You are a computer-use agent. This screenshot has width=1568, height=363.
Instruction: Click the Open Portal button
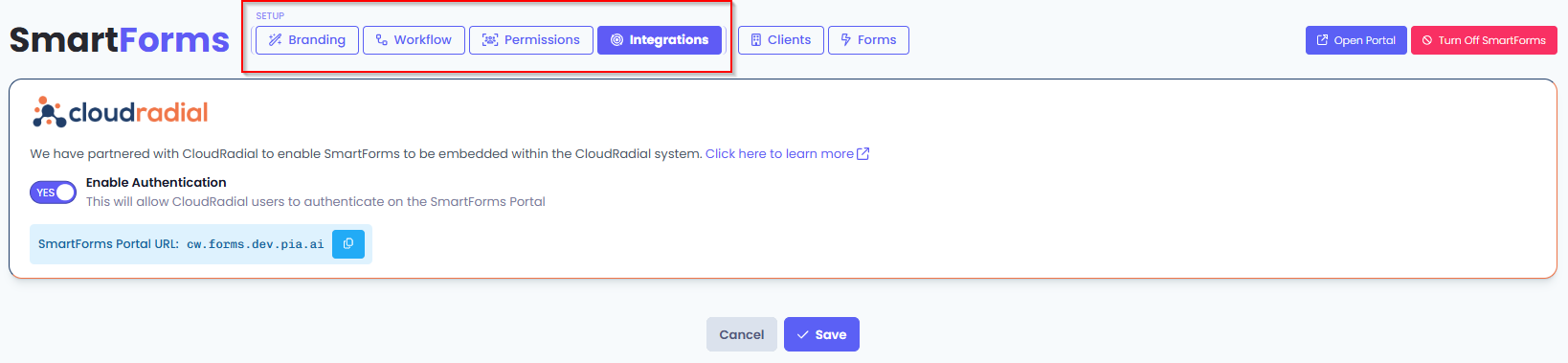1356,40
